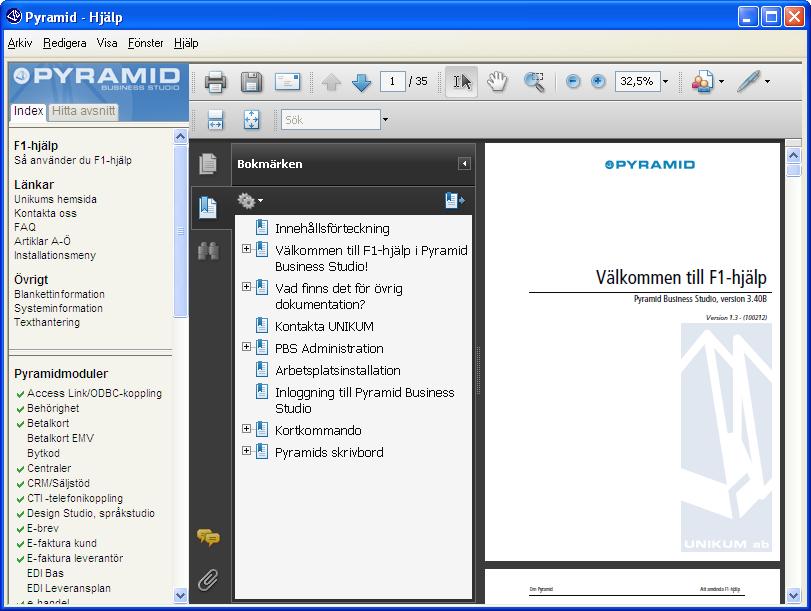Click the Design Studio, språkstudio module link
Viewport: 811px width, 611px height.
[91, 513]
